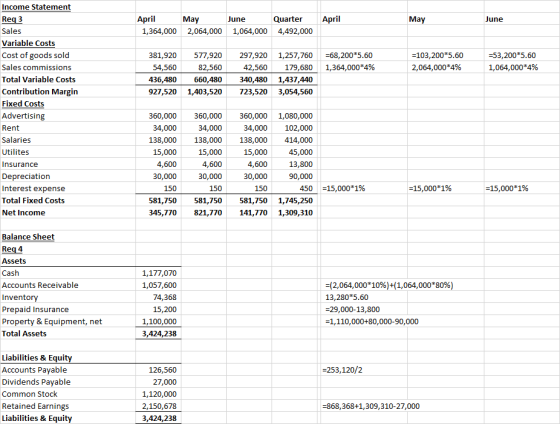Click accounts receivable formula note
This screenshot has width=560, height=424.
(389, 285)
